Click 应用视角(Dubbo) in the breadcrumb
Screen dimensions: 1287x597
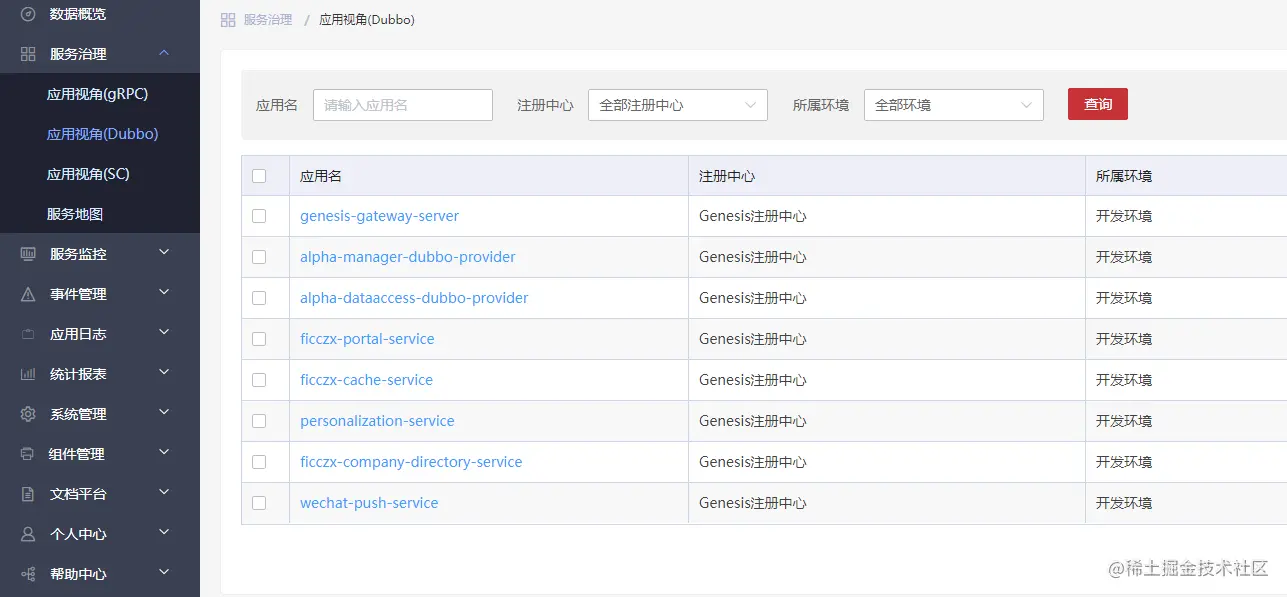click(x=367, y=20)
